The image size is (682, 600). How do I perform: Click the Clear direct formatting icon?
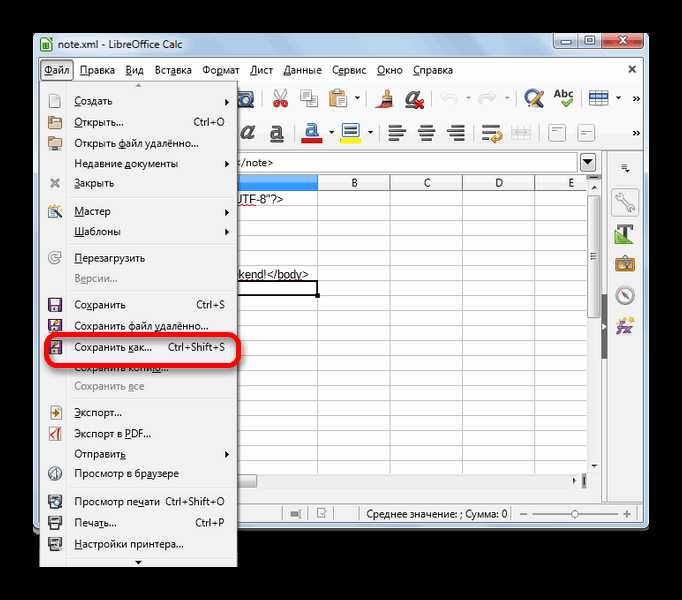[x=414, y=99]
